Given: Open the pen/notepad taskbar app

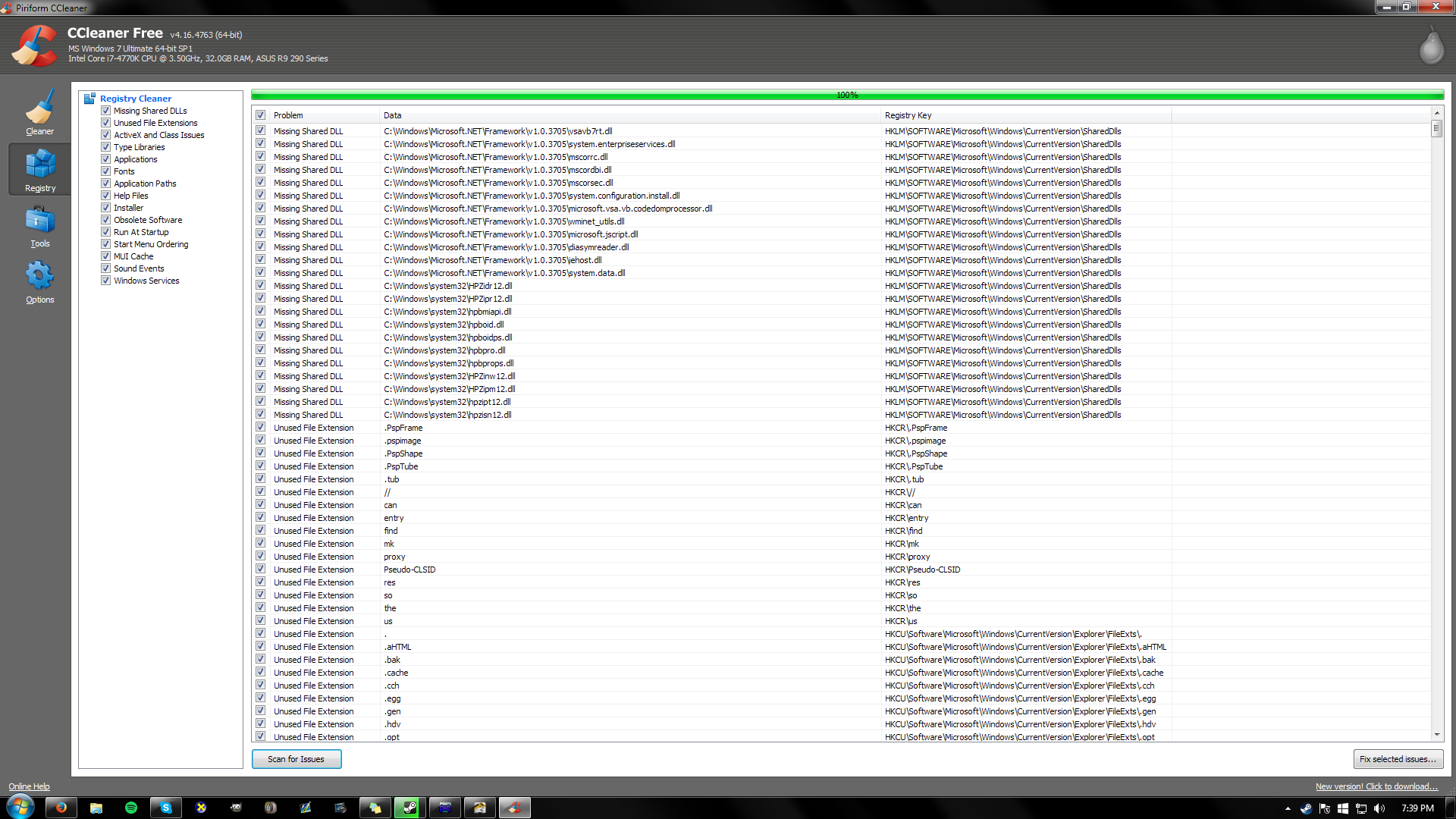Looking at the screenshot, I should coord(306,808).
